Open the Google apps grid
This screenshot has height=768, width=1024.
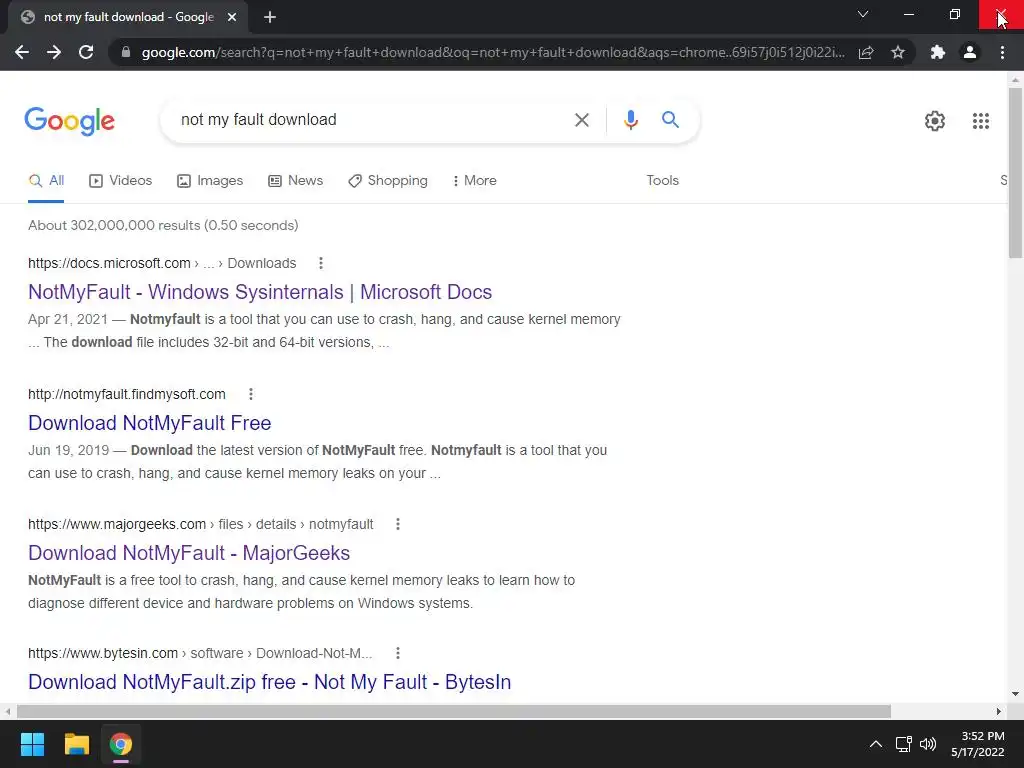click(980, 121)
